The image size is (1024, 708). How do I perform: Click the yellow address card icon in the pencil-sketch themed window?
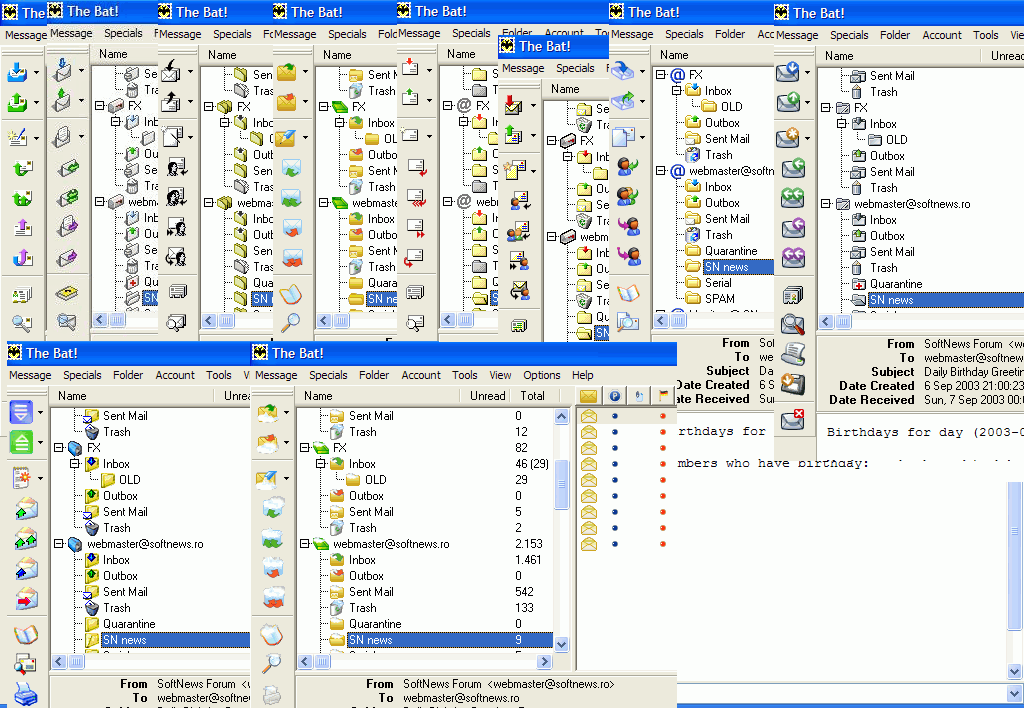tap(66, 293)
